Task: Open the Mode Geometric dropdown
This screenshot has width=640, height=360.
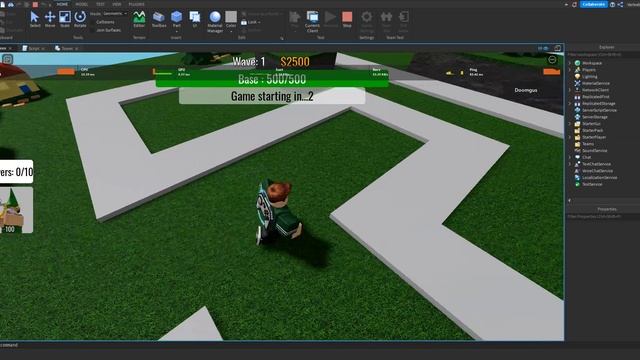Action: point(115,13)
